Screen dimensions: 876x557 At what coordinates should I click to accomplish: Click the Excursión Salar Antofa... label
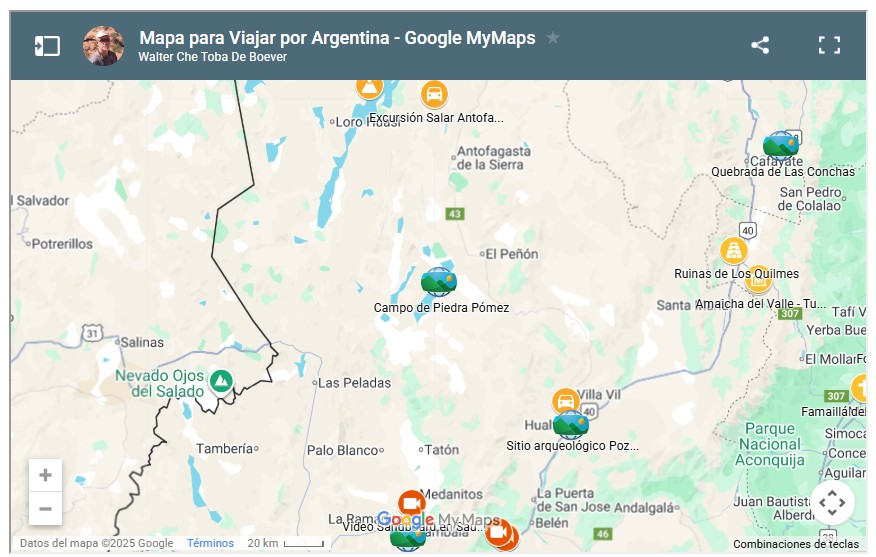[436, 118]
